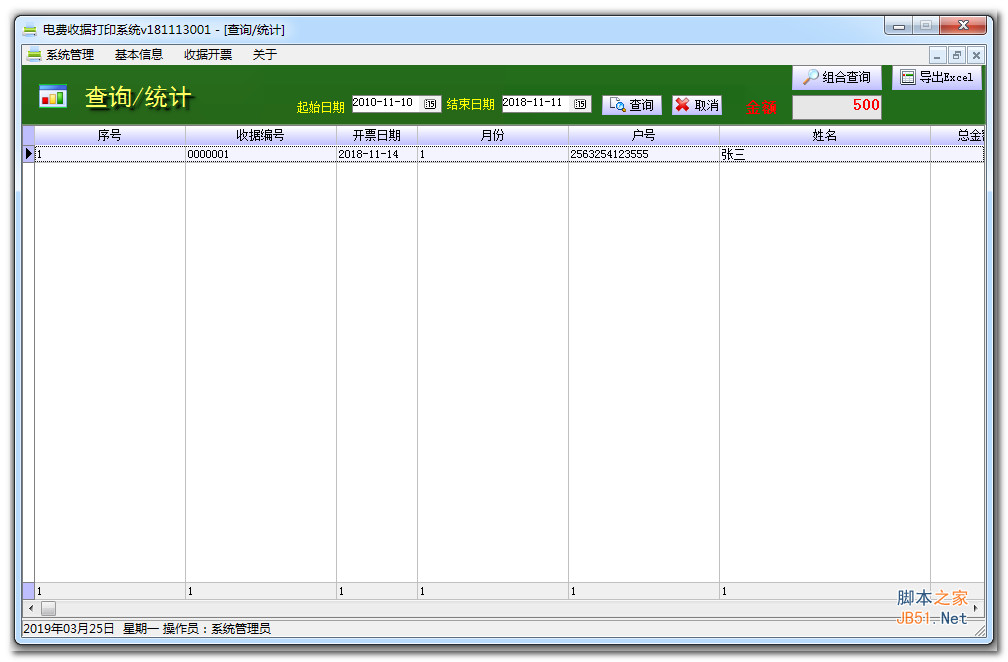
Task: Restore the inner child window
Action: tap(957, 55)
